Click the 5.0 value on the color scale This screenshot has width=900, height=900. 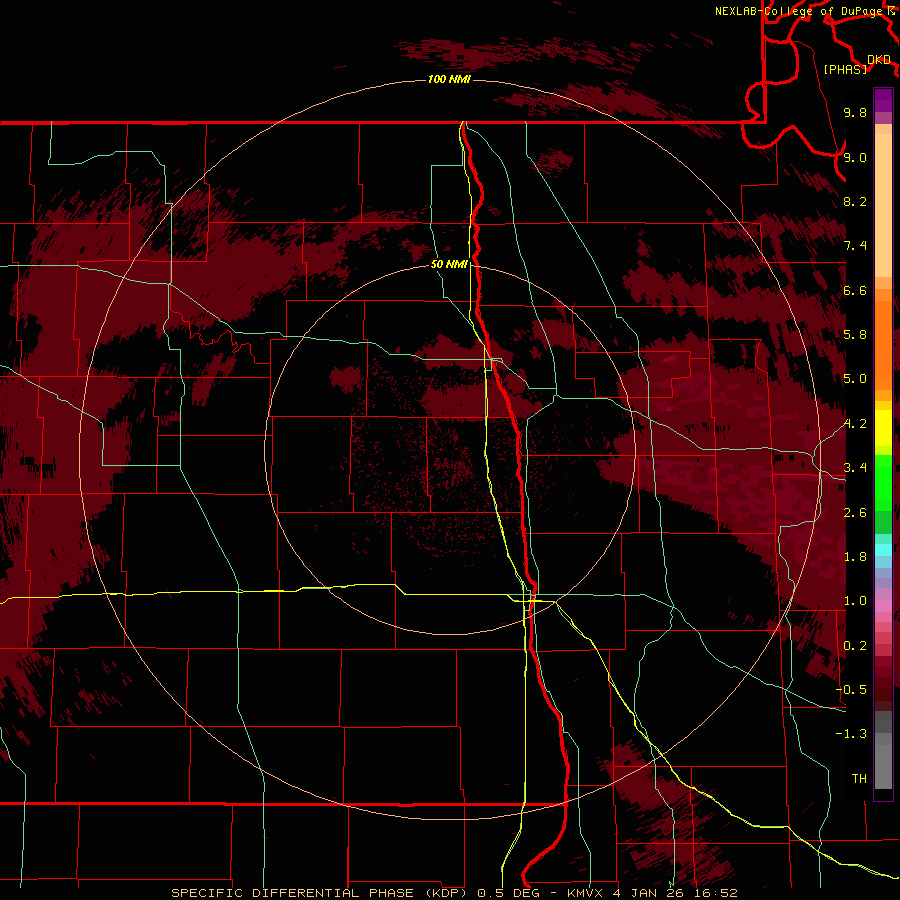pos(855,379)
